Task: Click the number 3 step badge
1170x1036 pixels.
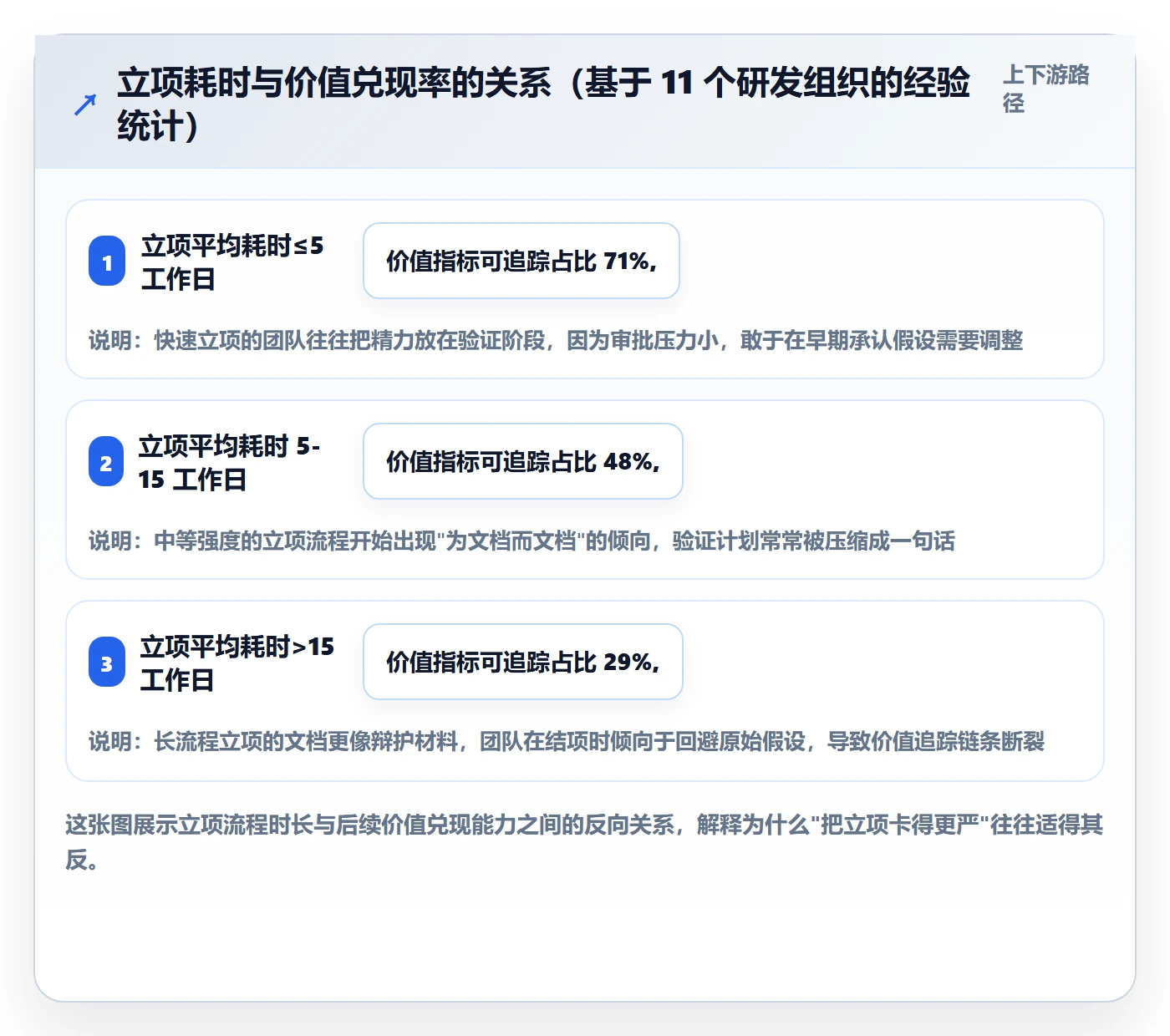Action: coord(107,663)
